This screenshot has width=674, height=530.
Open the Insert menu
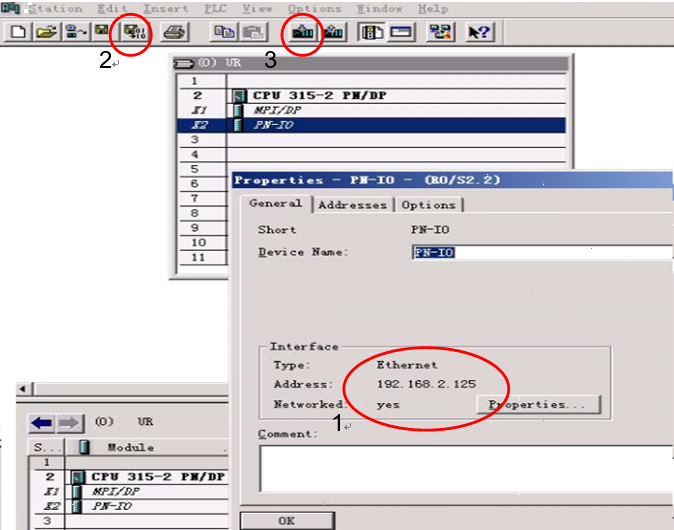point(166,9)
